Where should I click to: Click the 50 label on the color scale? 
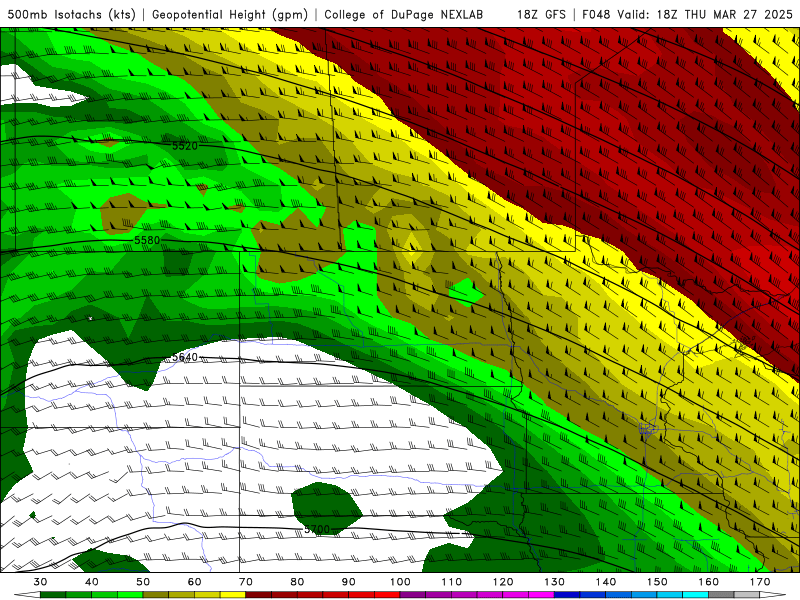pyautogui.click(x=143, y=582)
